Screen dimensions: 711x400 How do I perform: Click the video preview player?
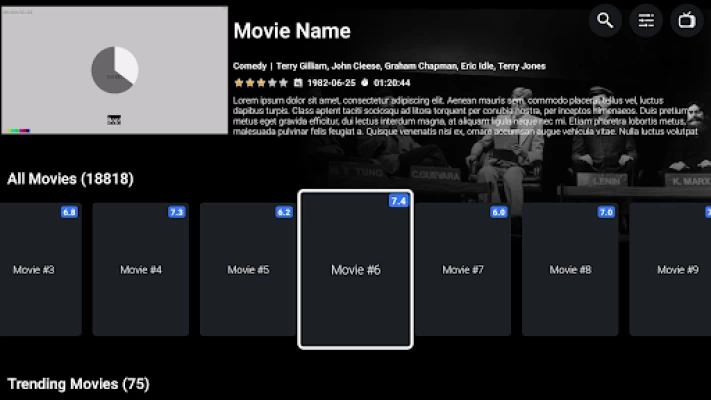(x=115, y=70)
